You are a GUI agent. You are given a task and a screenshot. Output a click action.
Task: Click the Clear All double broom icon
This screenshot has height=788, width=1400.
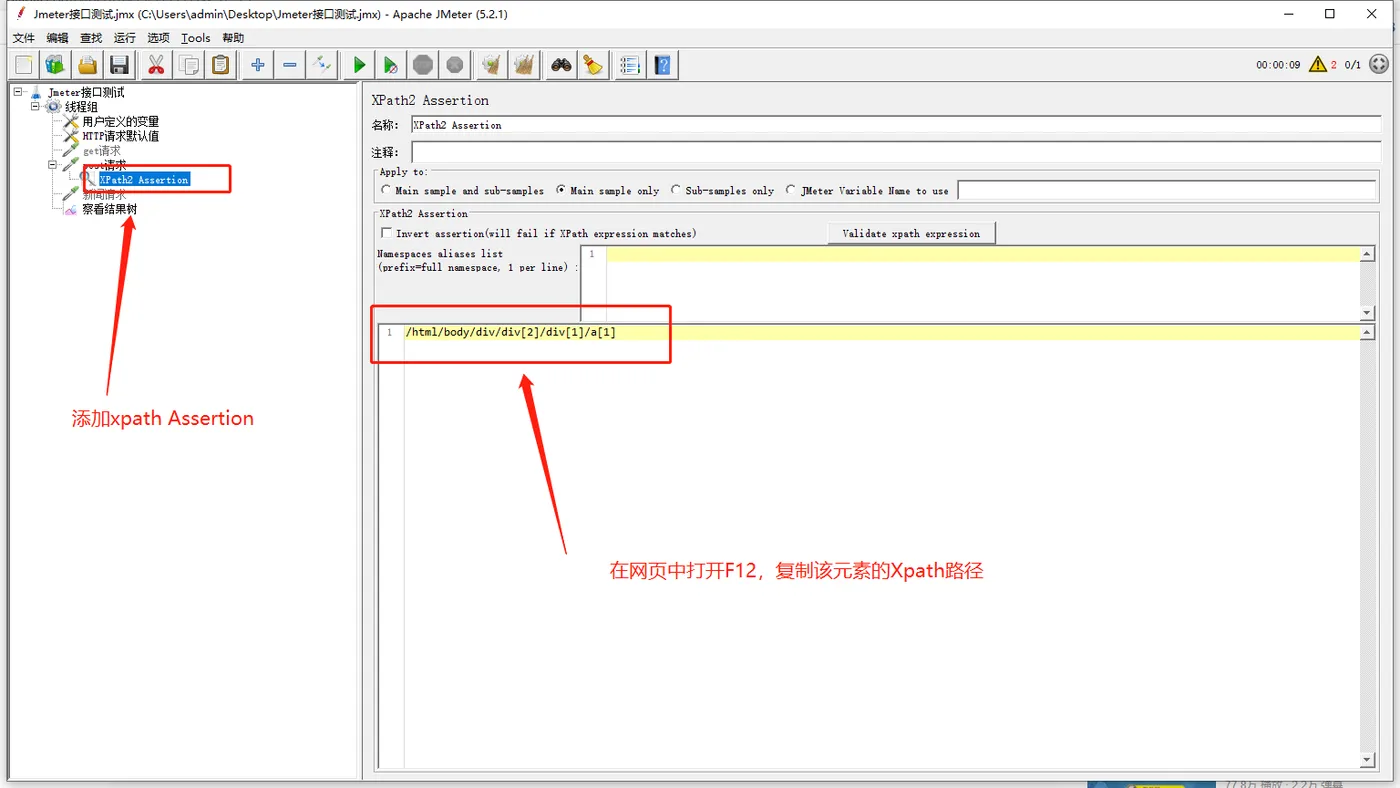tap(524, 65)
